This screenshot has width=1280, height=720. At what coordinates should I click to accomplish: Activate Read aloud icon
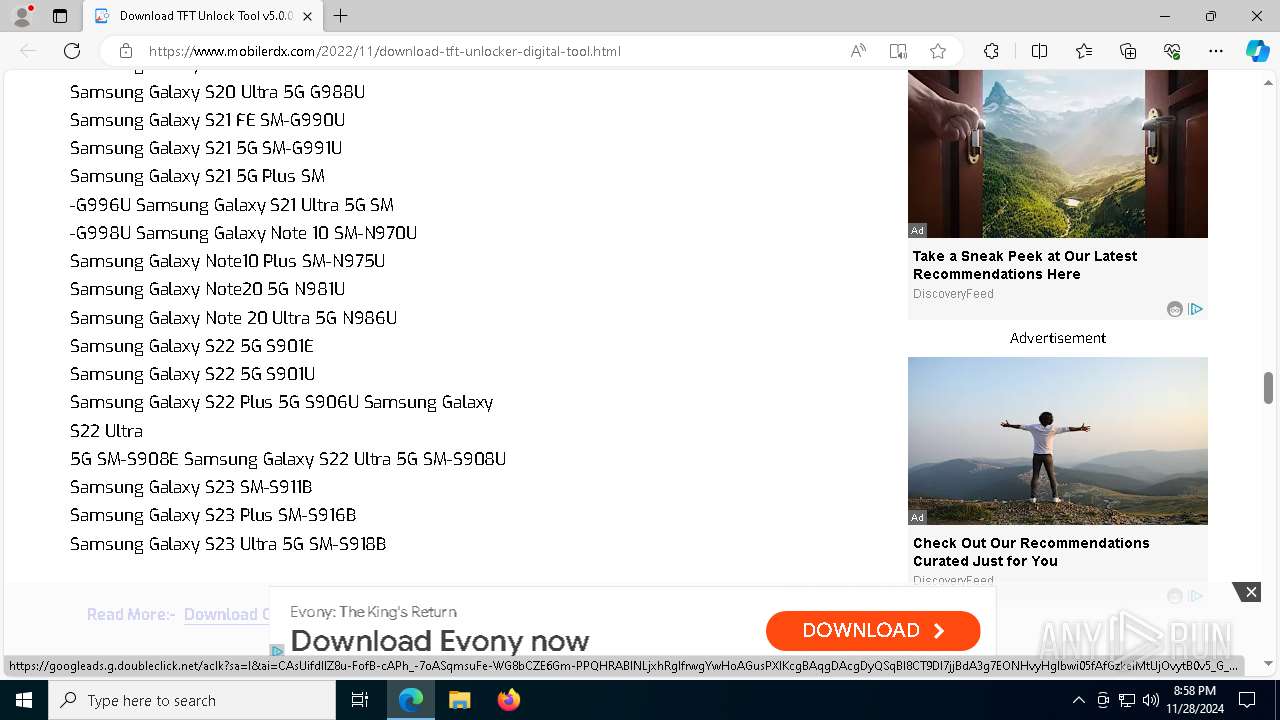pos(858,51)
